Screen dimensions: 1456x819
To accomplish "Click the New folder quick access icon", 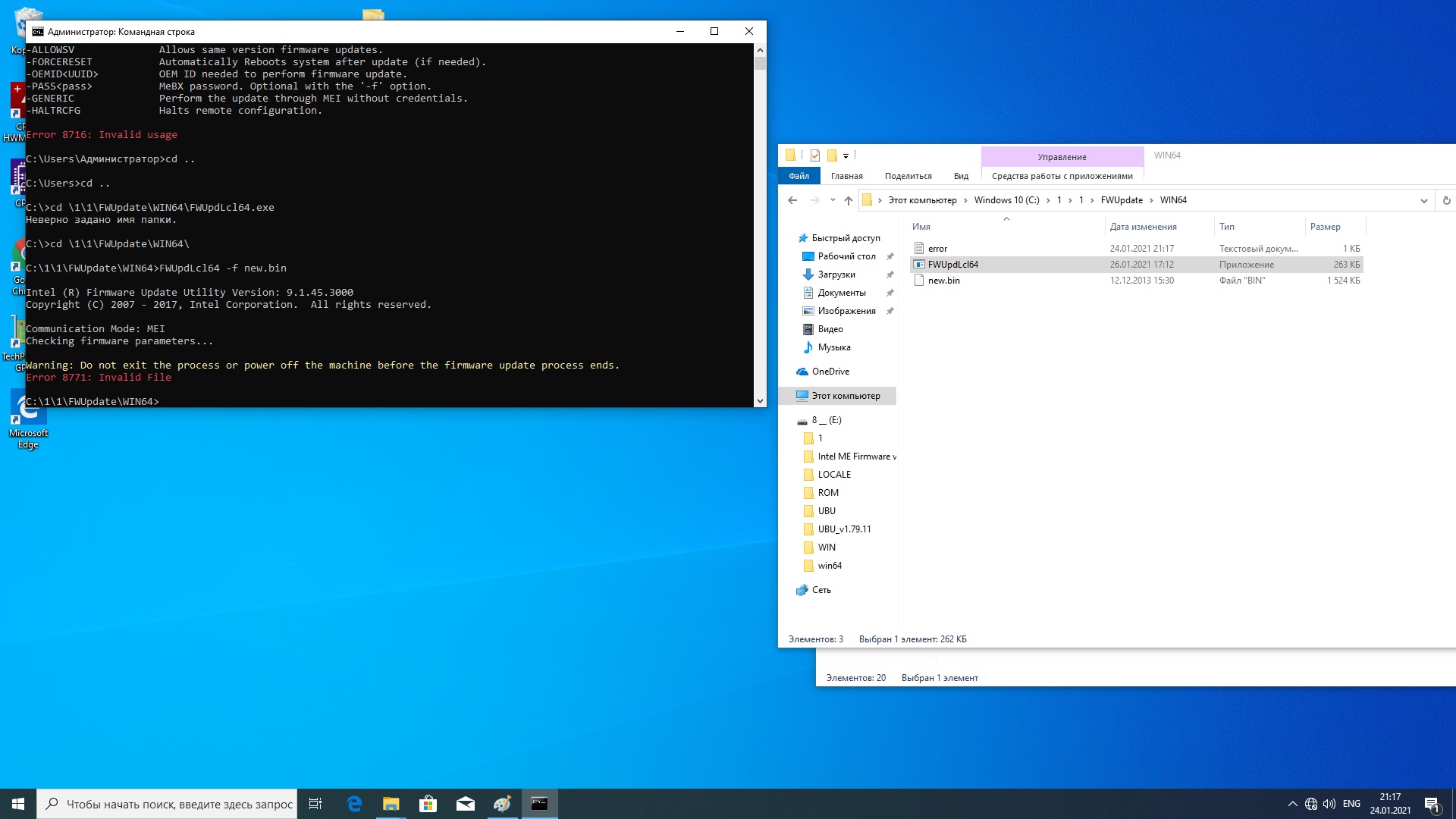I will click(832, 155).
